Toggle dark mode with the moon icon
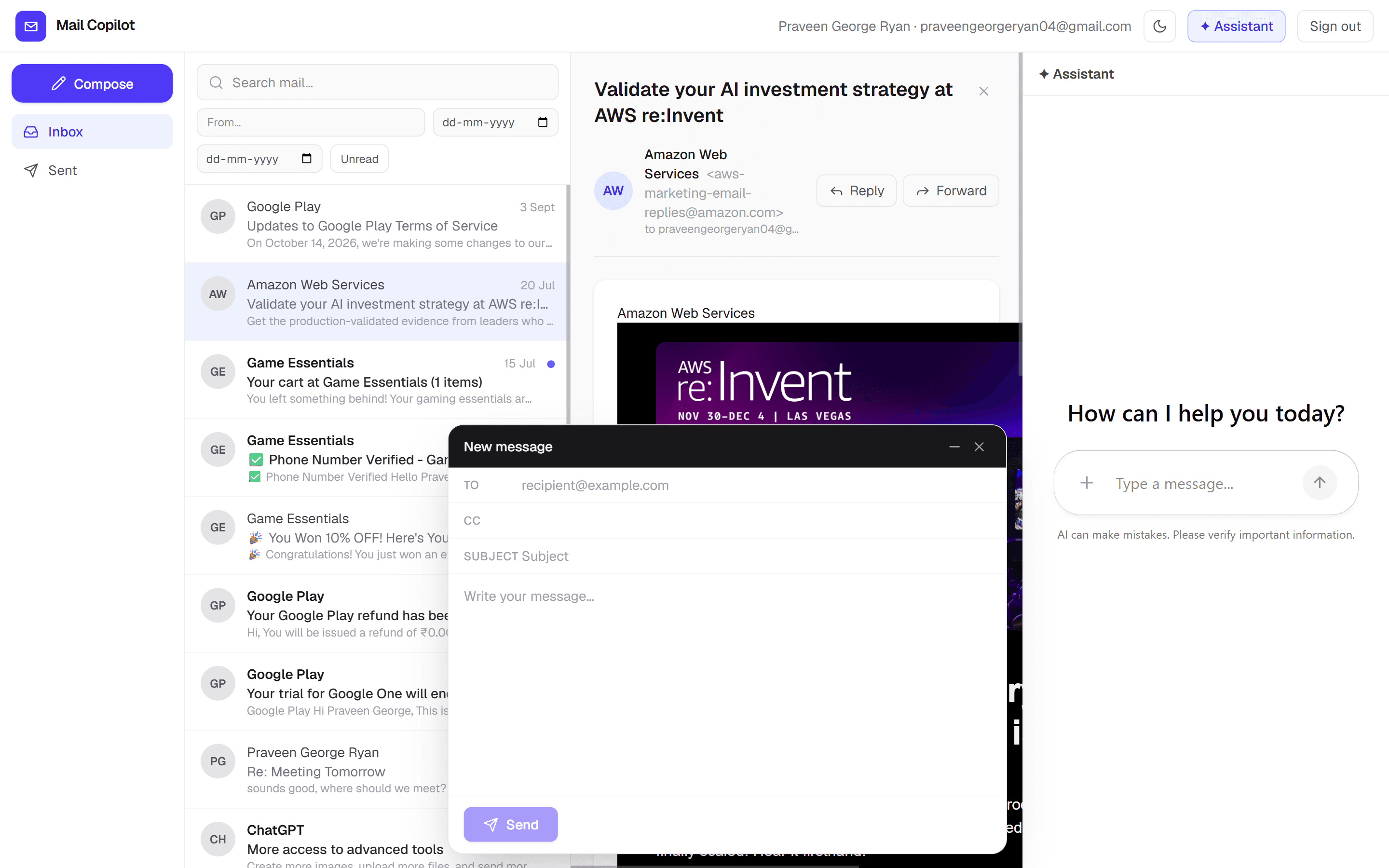Viewport: 1389px width, 868px height. pos(1159,26)
